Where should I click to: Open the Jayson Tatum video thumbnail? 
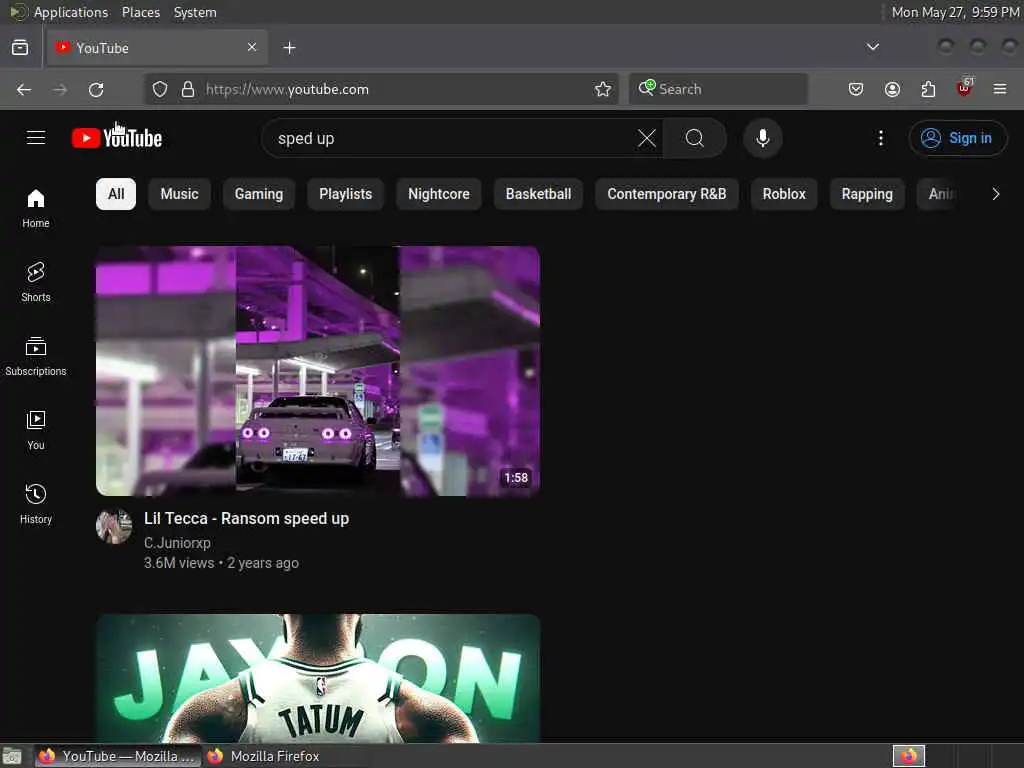(318, 678)
